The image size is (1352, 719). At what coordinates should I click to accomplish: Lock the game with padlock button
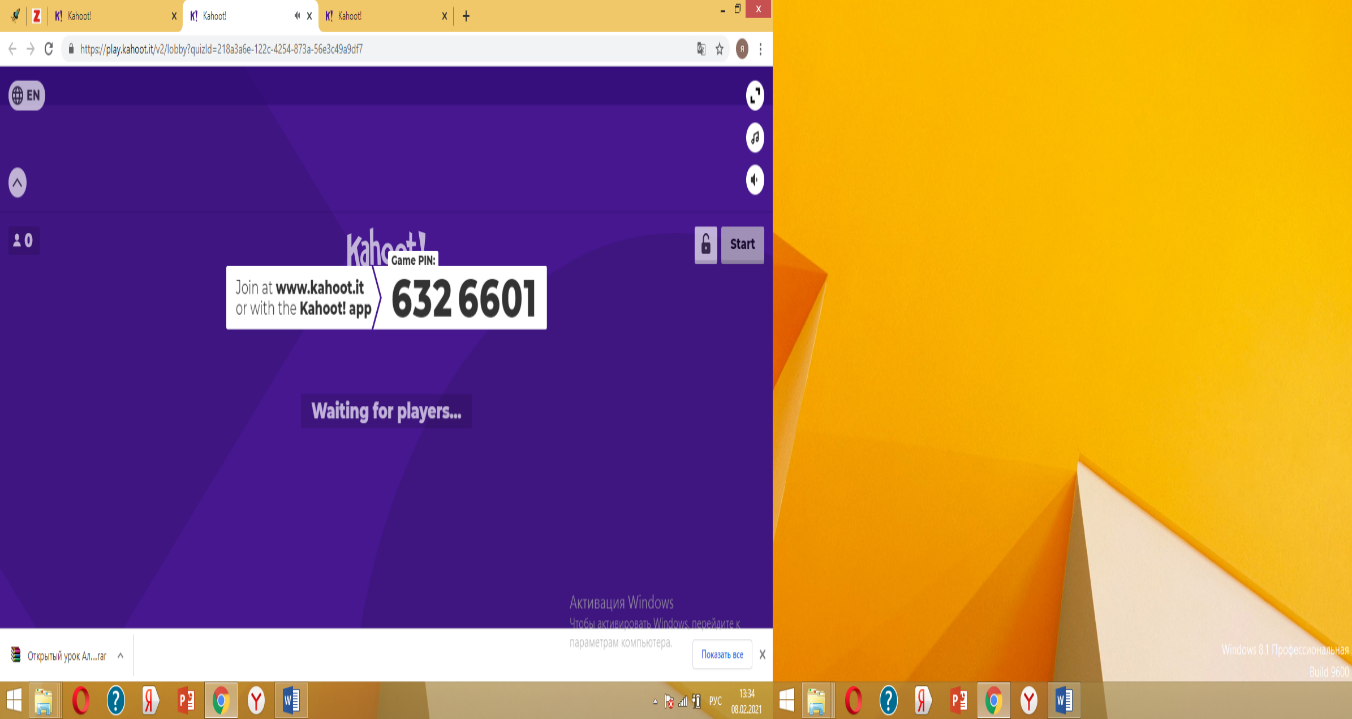tap(706, 244)
